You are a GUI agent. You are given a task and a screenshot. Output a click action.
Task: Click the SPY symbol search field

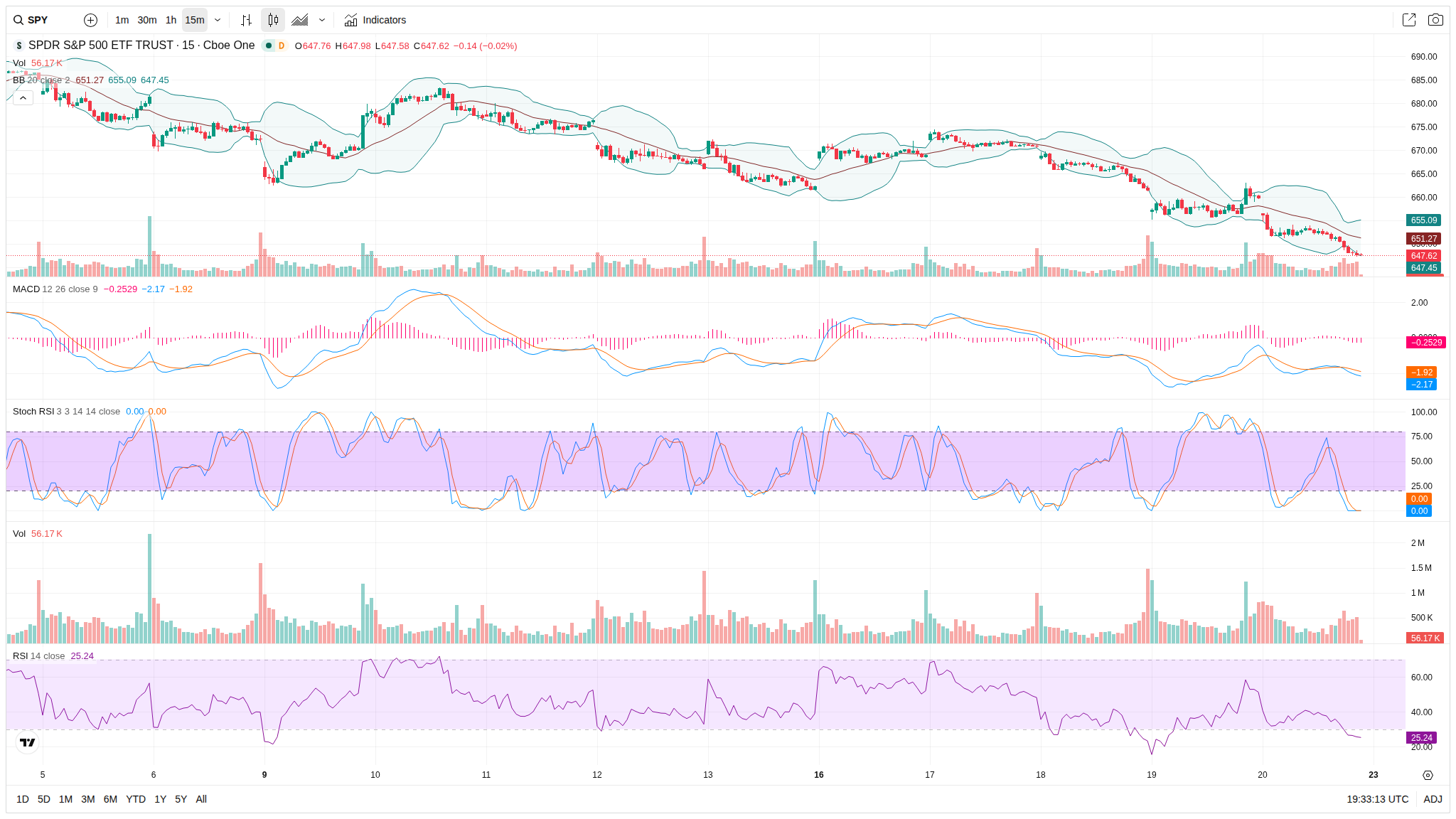[39, 20]
